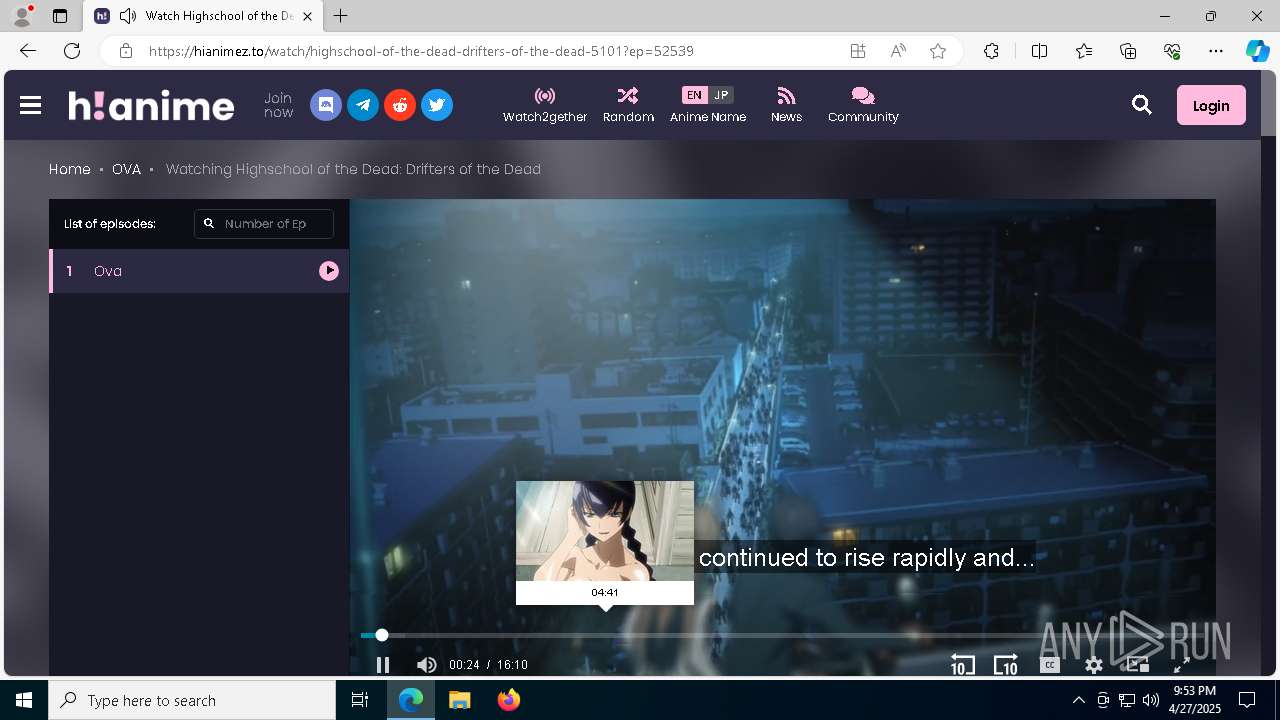Refresh the current page
Viewport: 1280px width, 720px height.
pos(72,51)
